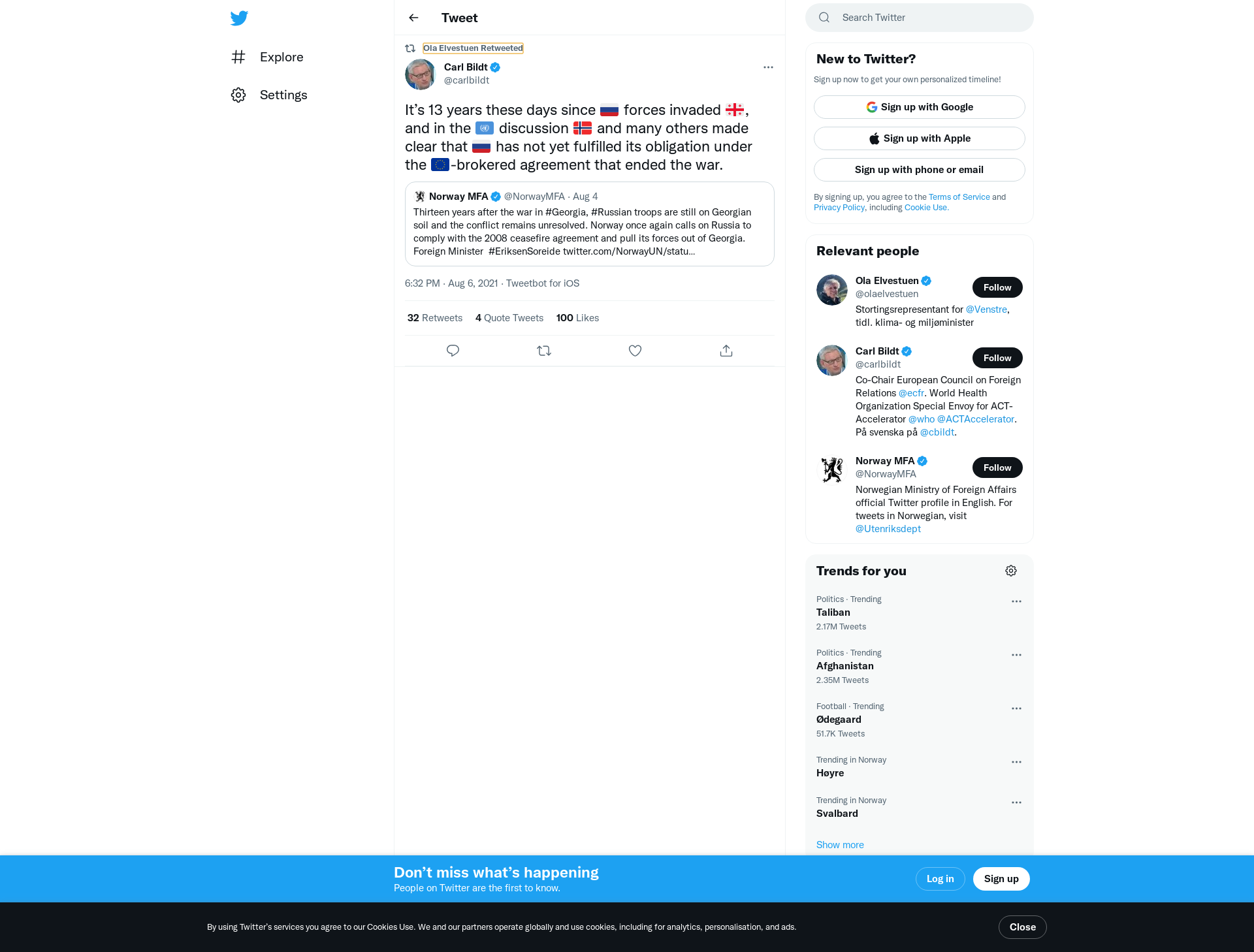Screen dimensions: 1254x952
Task: Sign up with Google
Action: tap(920, 107)
